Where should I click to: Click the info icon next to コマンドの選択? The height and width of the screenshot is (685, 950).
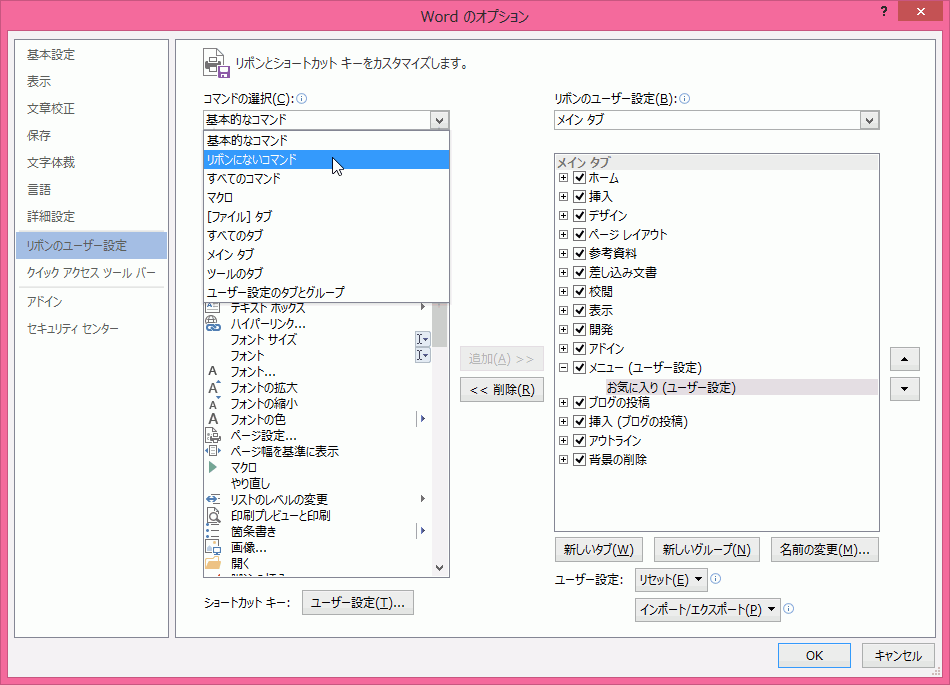(x=302, y=99)
